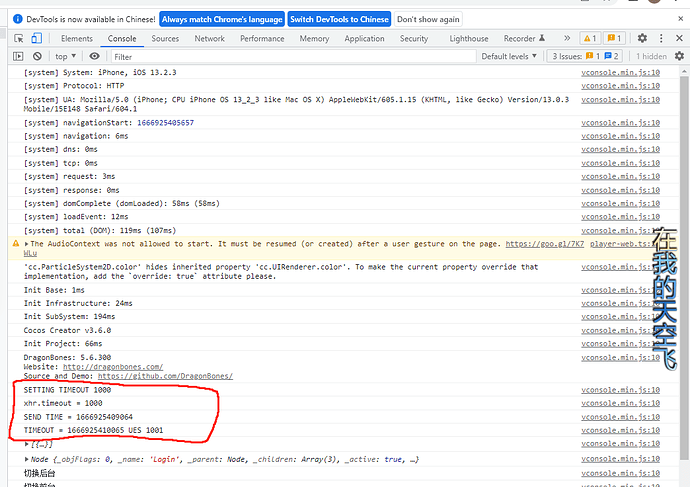Viewport: 690px width, 487px height.
Task: Open the Sources tab
Action: click(x=165, y=39)
